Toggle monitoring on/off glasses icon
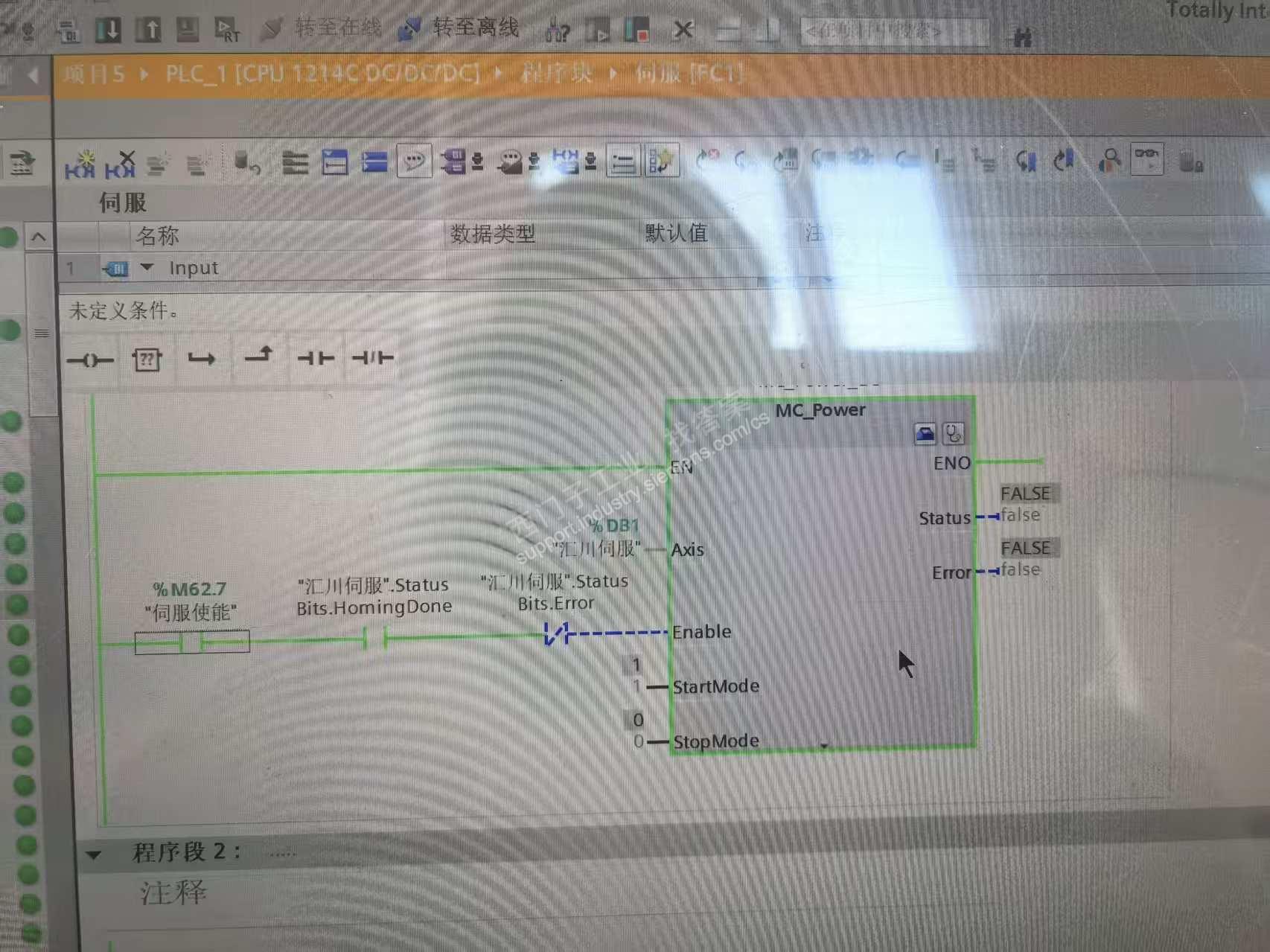This screenshot has height=952, width=1270. (1147, 159)
